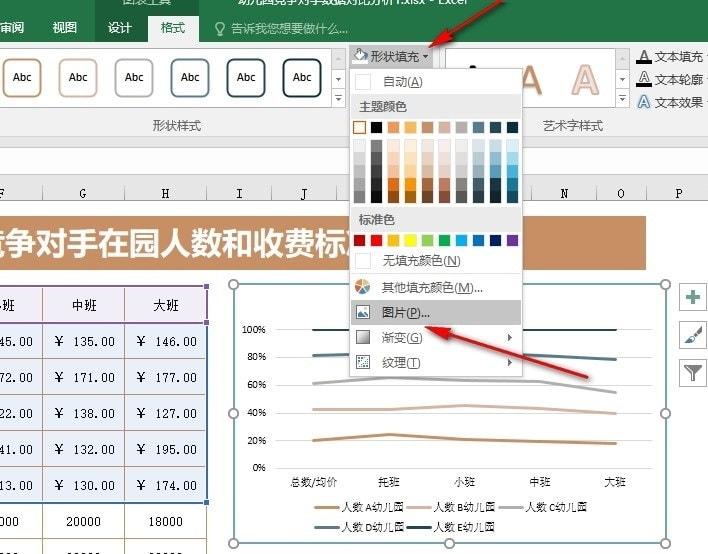708x554 pixels.
Task: Click the Text Effects letter A icon
Action: pyautogui.click(x=644, y=102)
